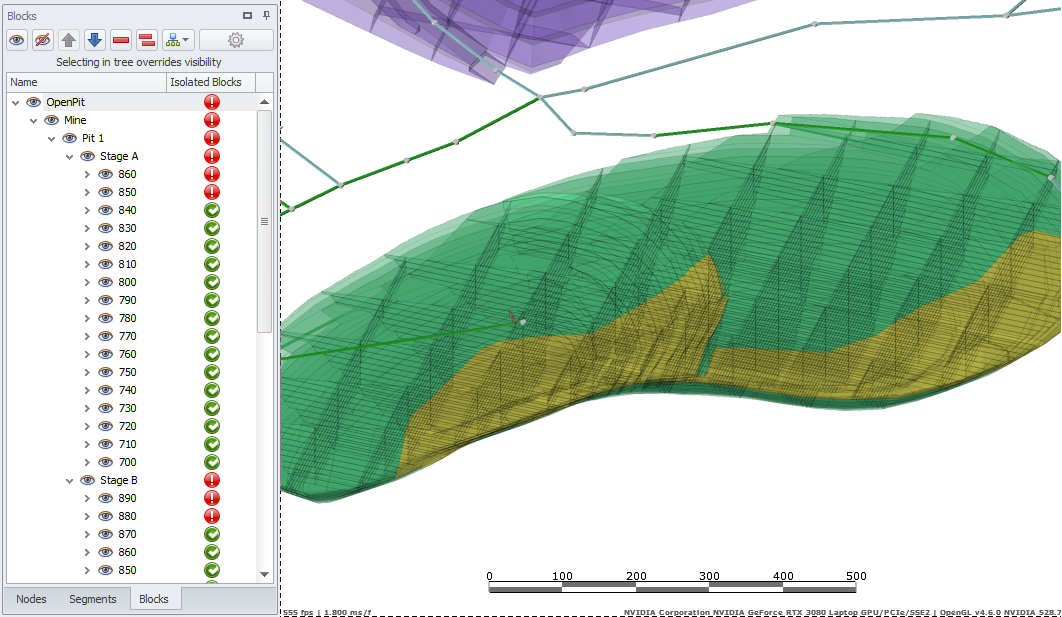Click the hide blocks crossed-eye button

(43, 40)
